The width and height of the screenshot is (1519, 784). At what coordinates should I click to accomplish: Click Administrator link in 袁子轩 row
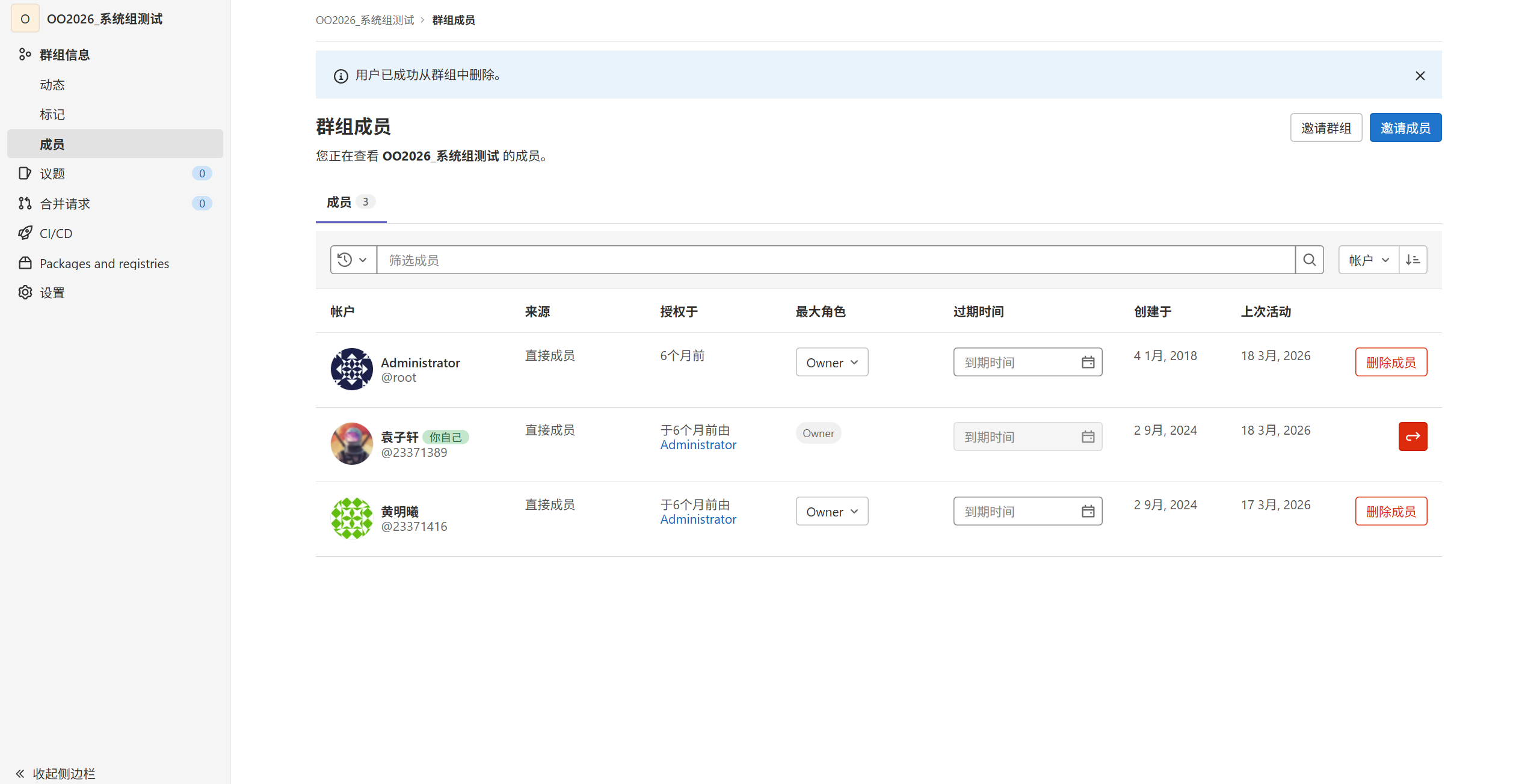(698, 445)
